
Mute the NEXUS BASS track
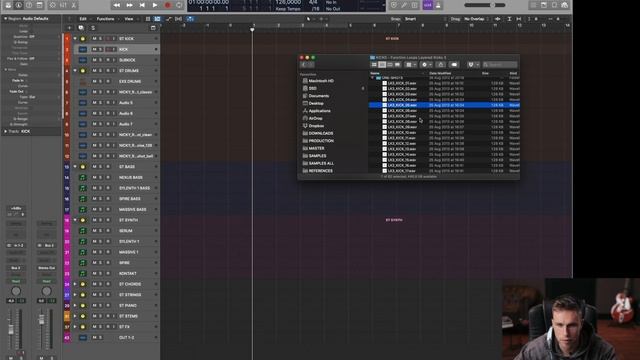(94, 177)
